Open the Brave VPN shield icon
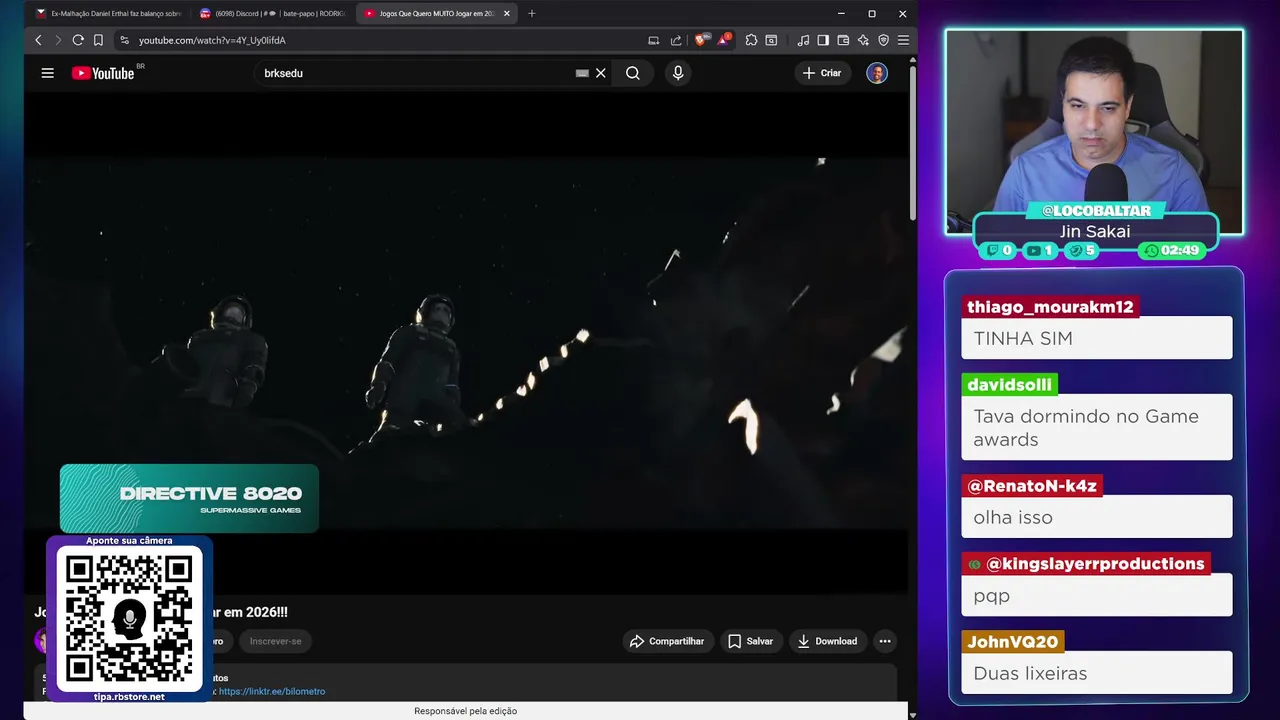 point(883,40)
